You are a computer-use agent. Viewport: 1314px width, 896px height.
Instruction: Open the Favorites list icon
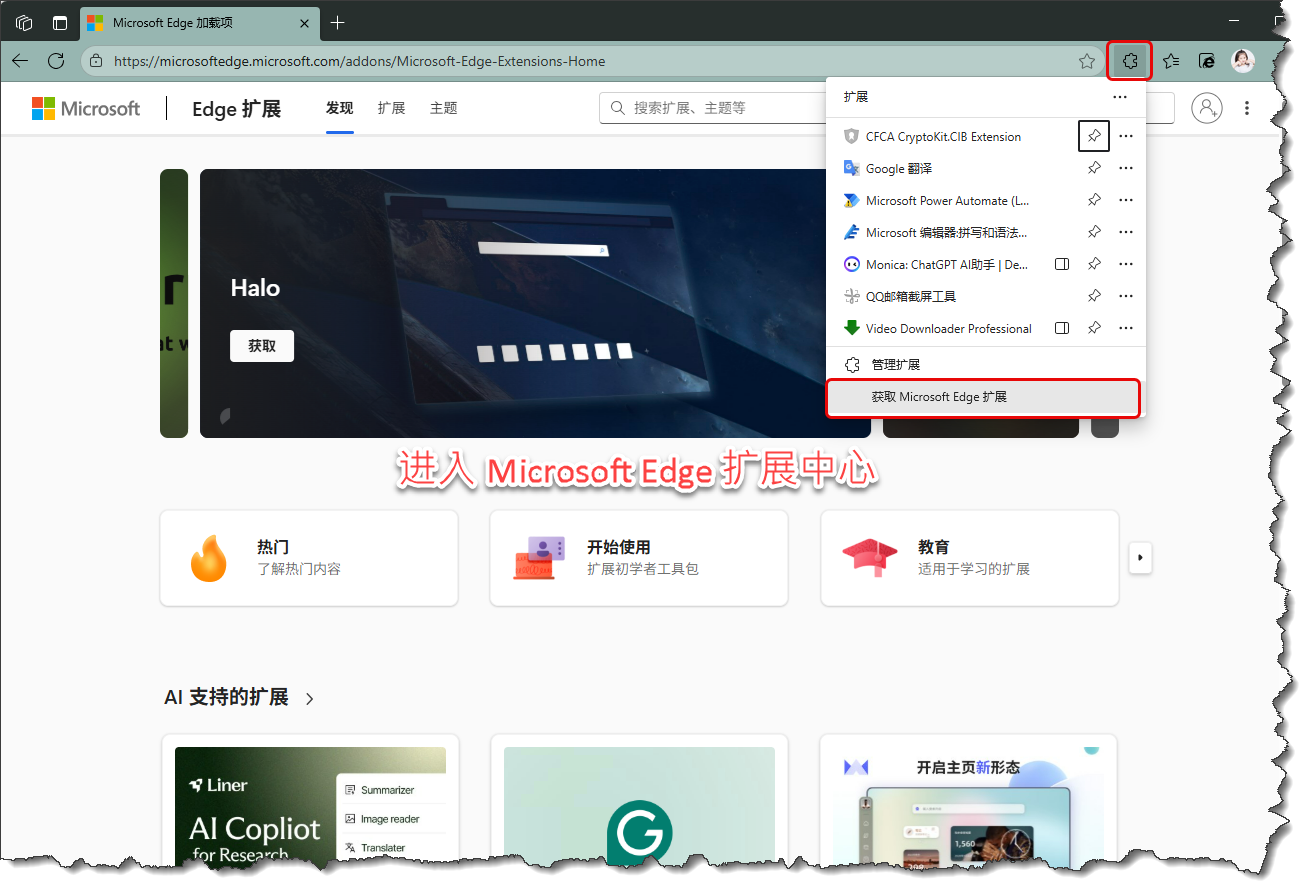[1171, 61]
